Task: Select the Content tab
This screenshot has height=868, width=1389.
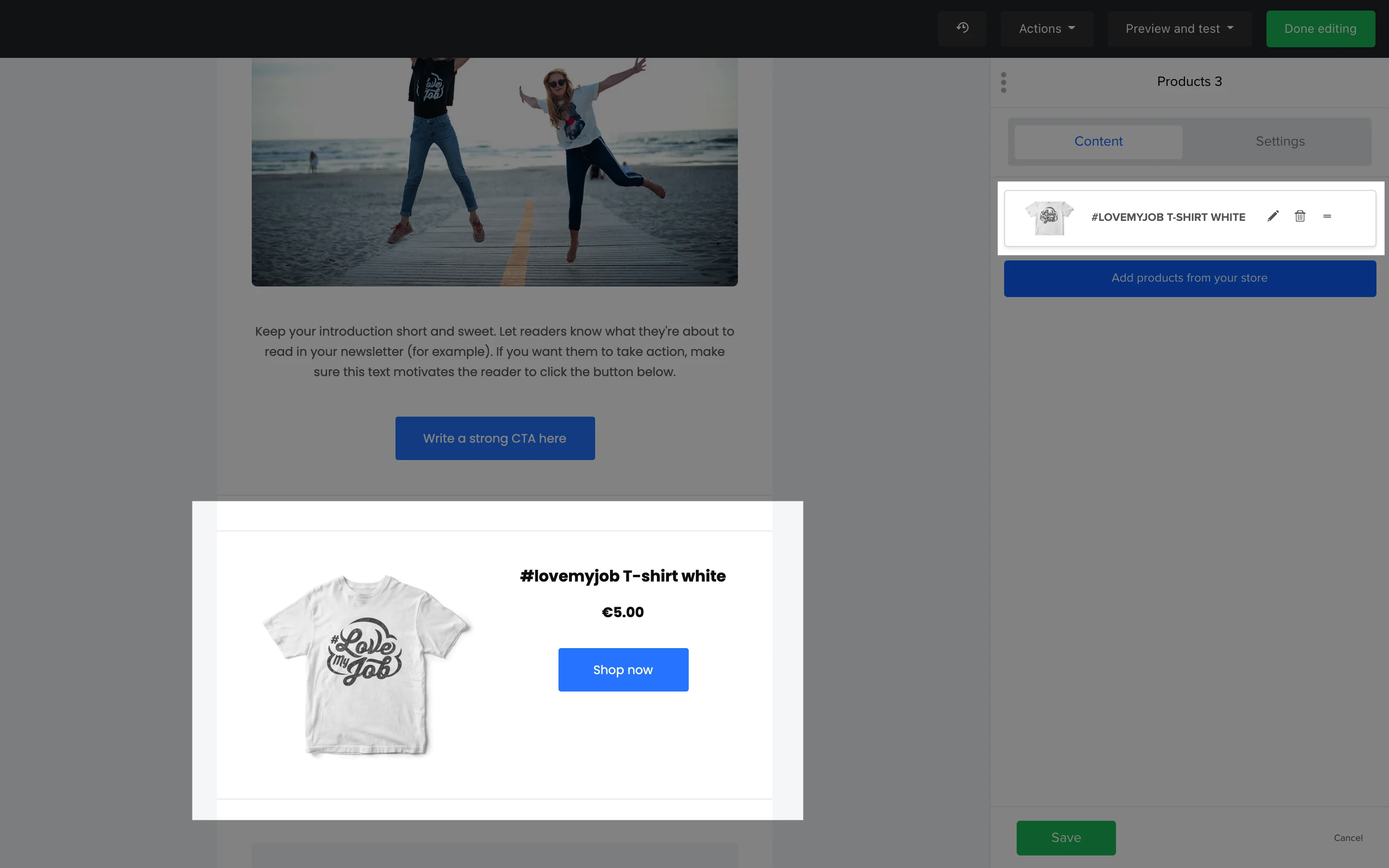Action: [x=1098, y=142]
